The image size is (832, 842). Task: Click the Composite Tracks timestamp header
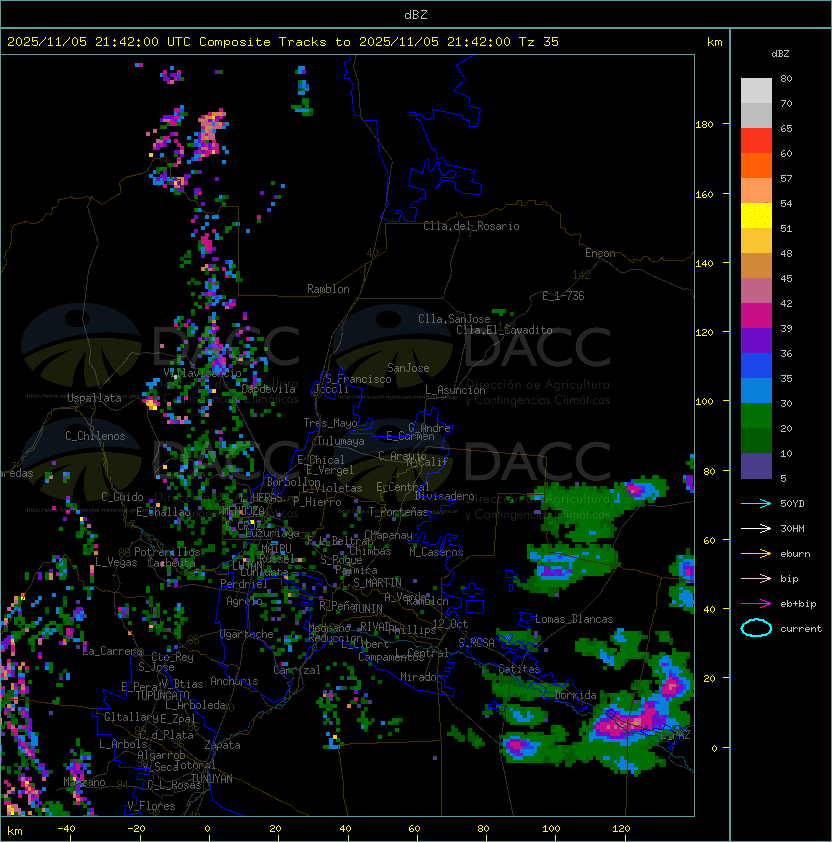pyautogui.click(x=283, y=42)
